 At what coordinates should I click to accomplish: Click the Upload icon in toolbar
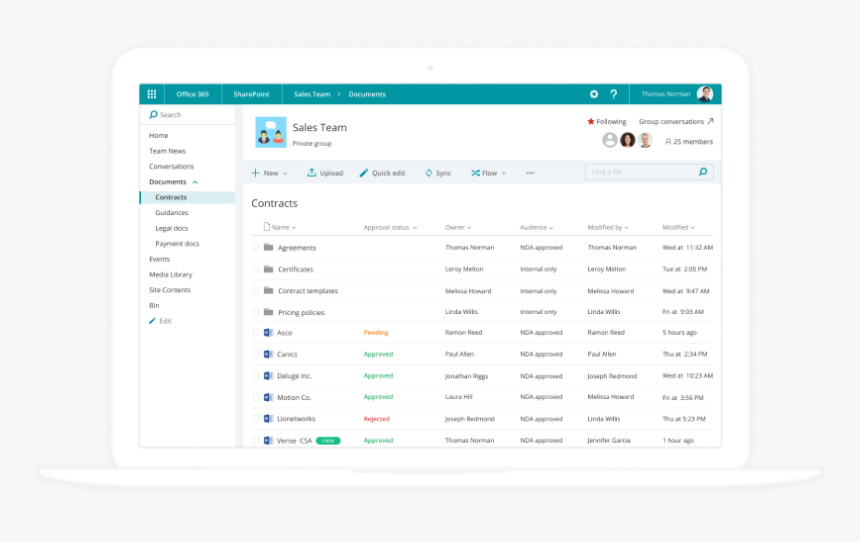tap(312, 173)
